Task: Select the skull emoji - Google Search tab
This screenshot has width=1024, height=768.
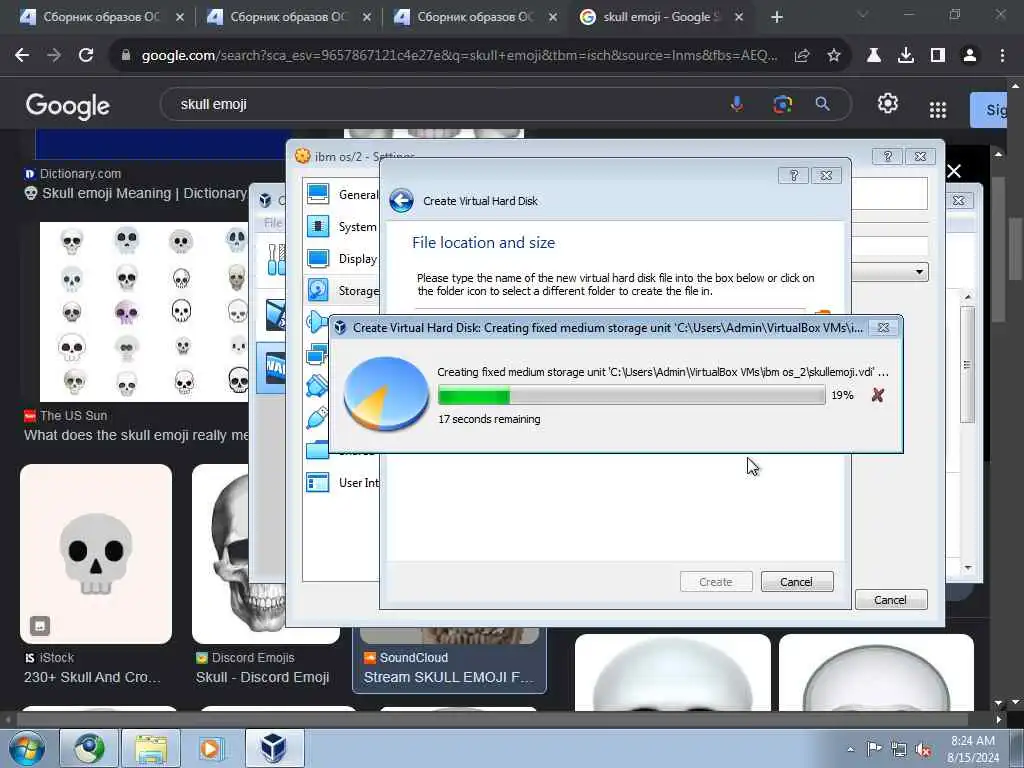Action: click(661, 18)
